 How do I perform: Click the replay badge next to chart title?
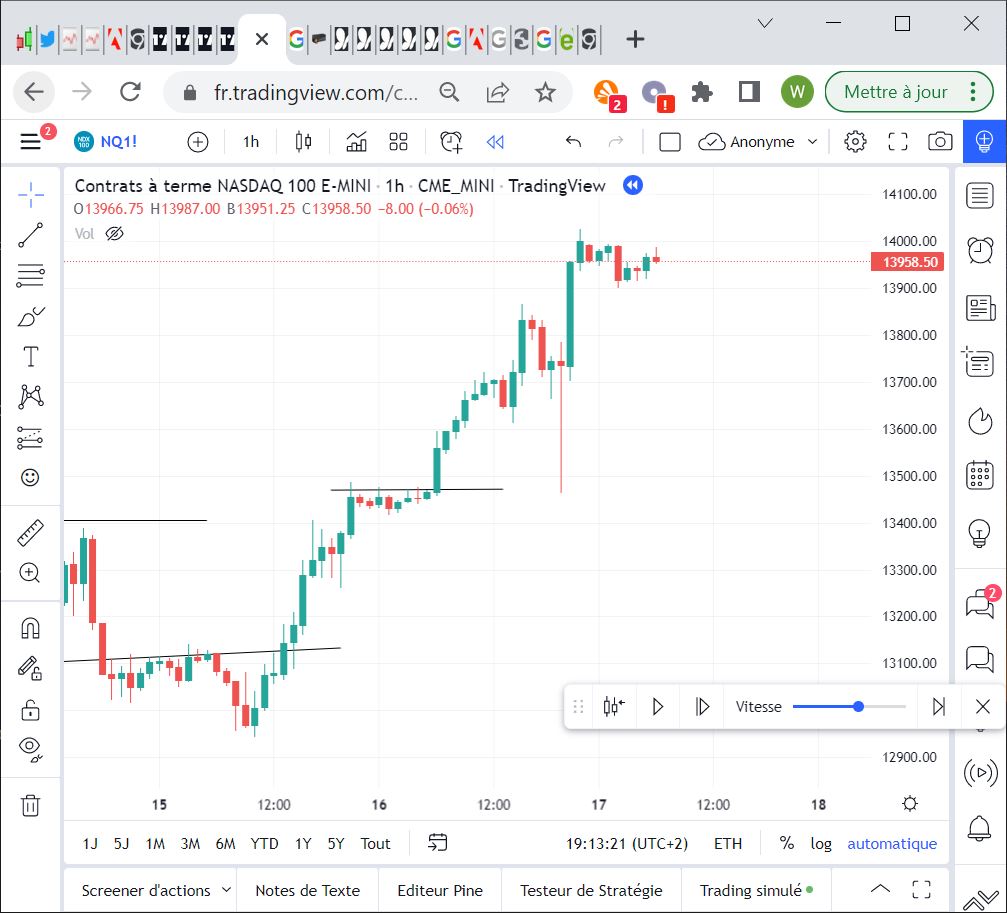pos(633,186)
